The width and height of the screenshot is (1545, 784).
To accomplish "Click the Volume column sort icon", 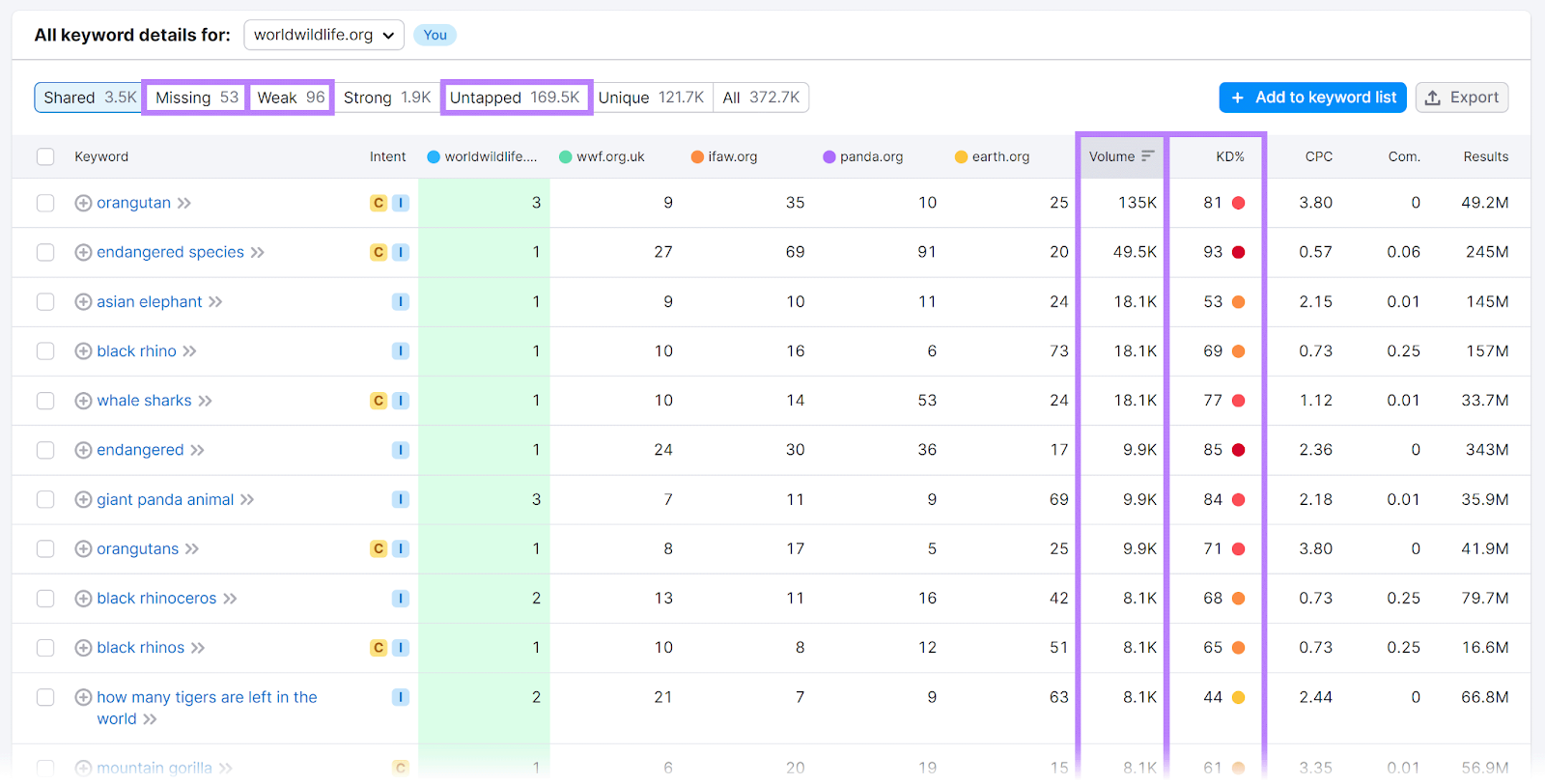I will tap(1147, 156).
